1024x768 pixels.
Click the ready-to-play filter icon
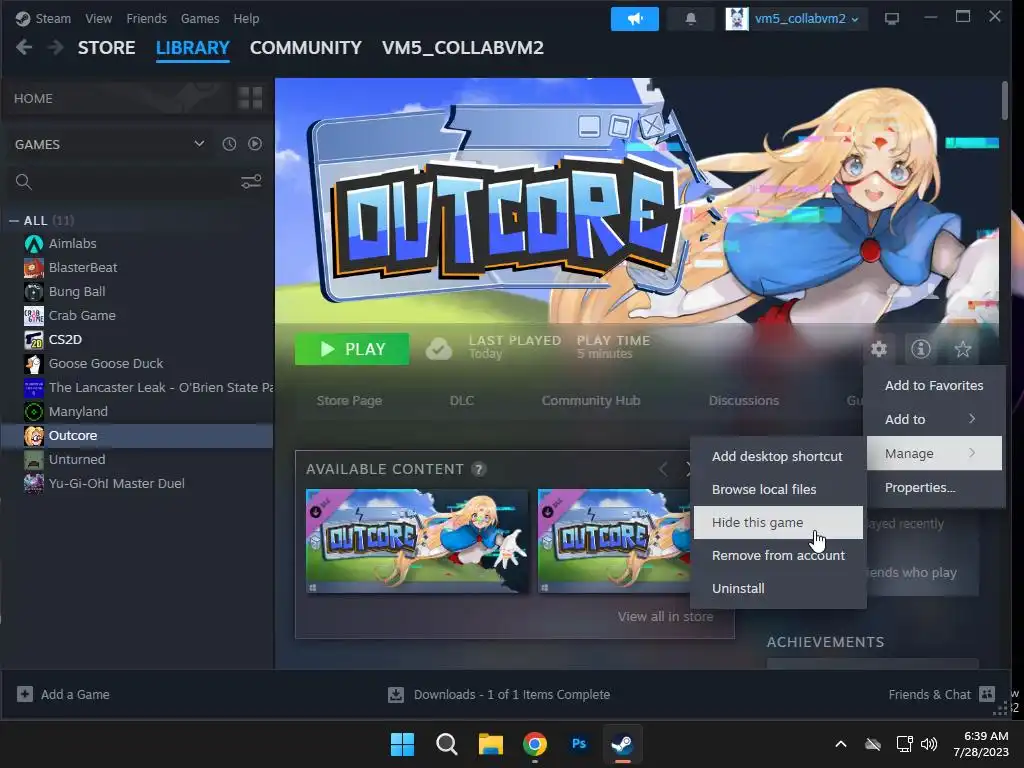point(255,144)
